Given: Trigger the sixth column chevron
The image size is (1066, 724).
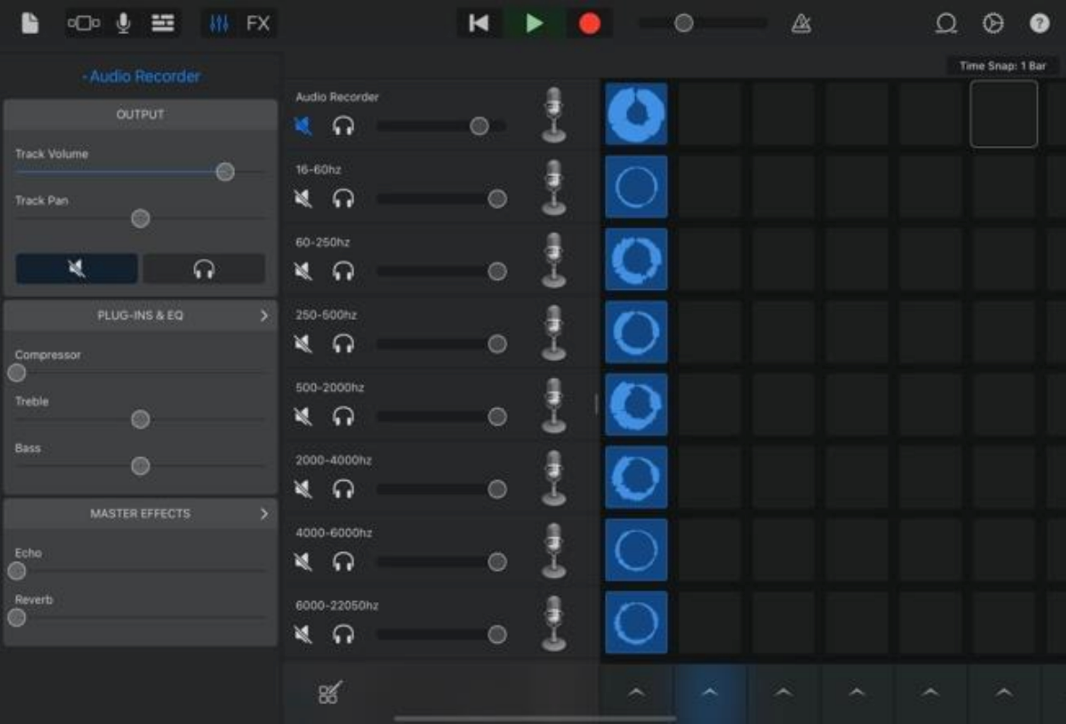Looking at the screenshot, I should [x=1003, y=692].
